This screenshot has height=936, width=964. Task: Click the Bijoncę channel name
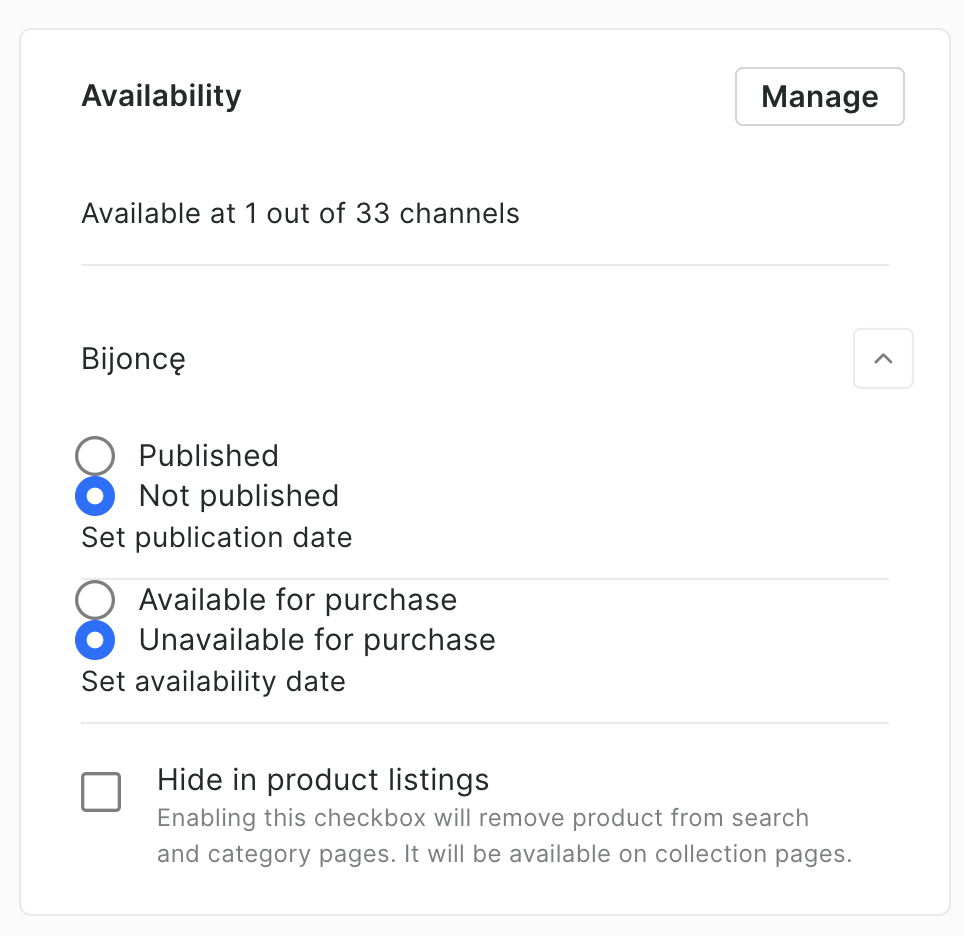[x=133, y=359]
